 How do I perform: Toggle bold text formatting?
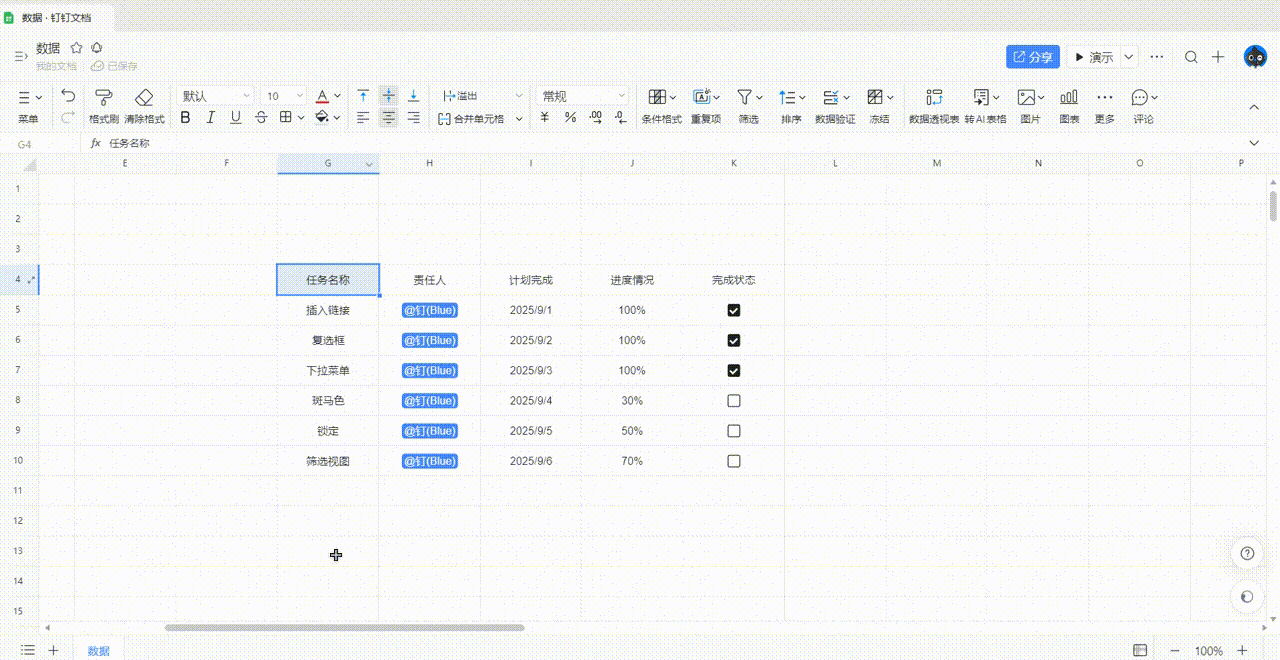[185, 118]
